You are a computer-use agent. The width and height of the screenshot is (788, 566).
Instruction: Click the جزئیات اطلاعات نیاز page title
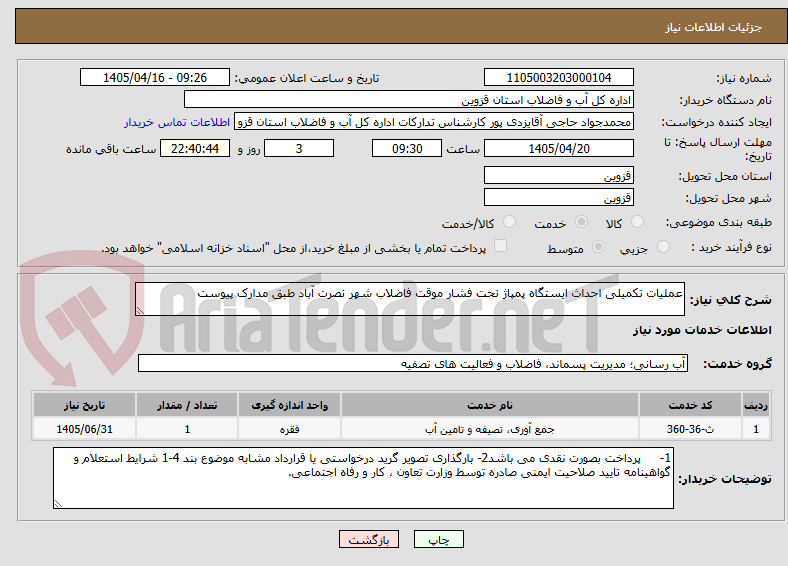[714, 27]
